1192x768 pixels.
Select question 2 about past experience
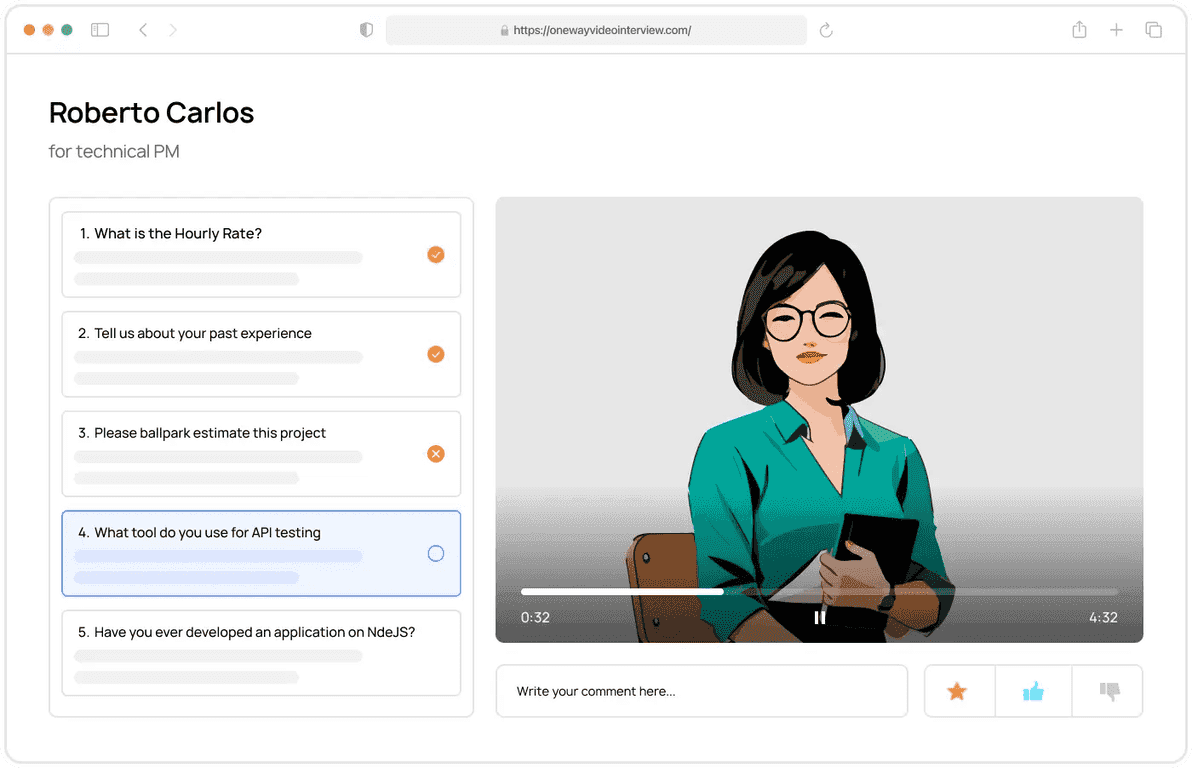[260, 354]
